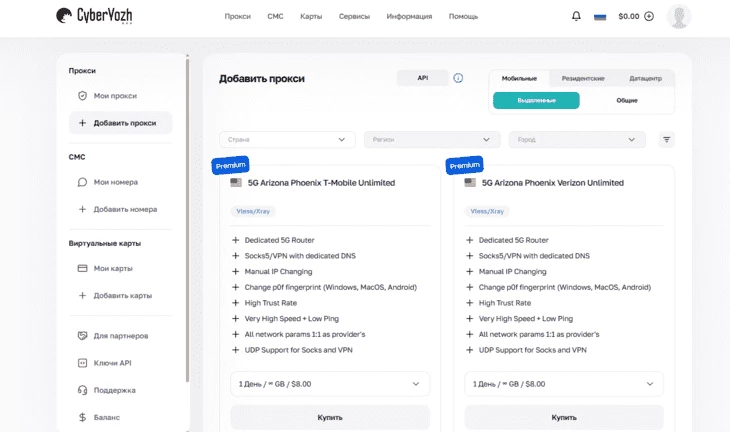Switch to Общие proxy type
Viewport: 730px width, 432px height.
627,100
